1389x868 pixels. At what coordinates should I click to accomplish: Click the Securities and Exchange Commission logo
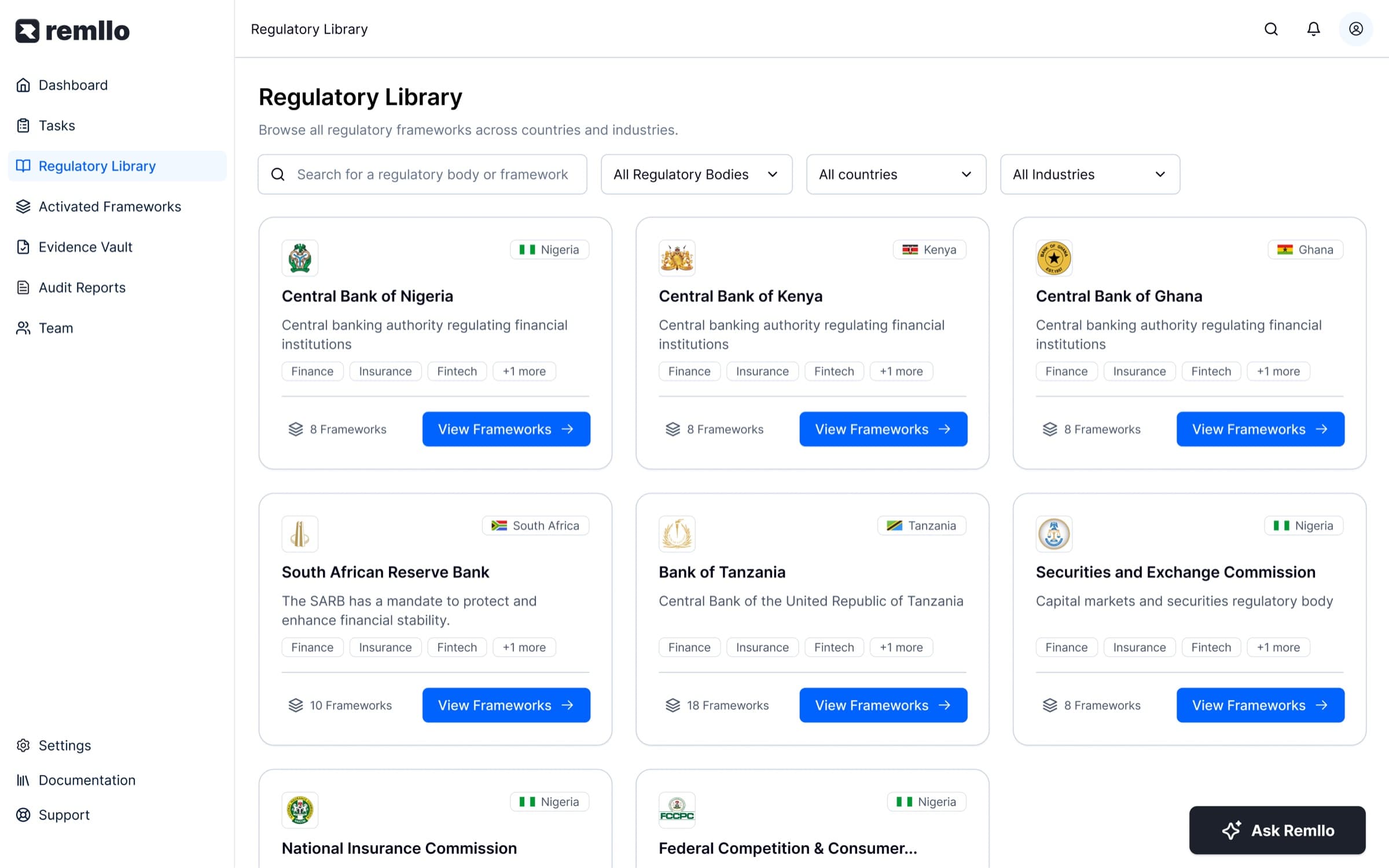(x=1054, y=534)
